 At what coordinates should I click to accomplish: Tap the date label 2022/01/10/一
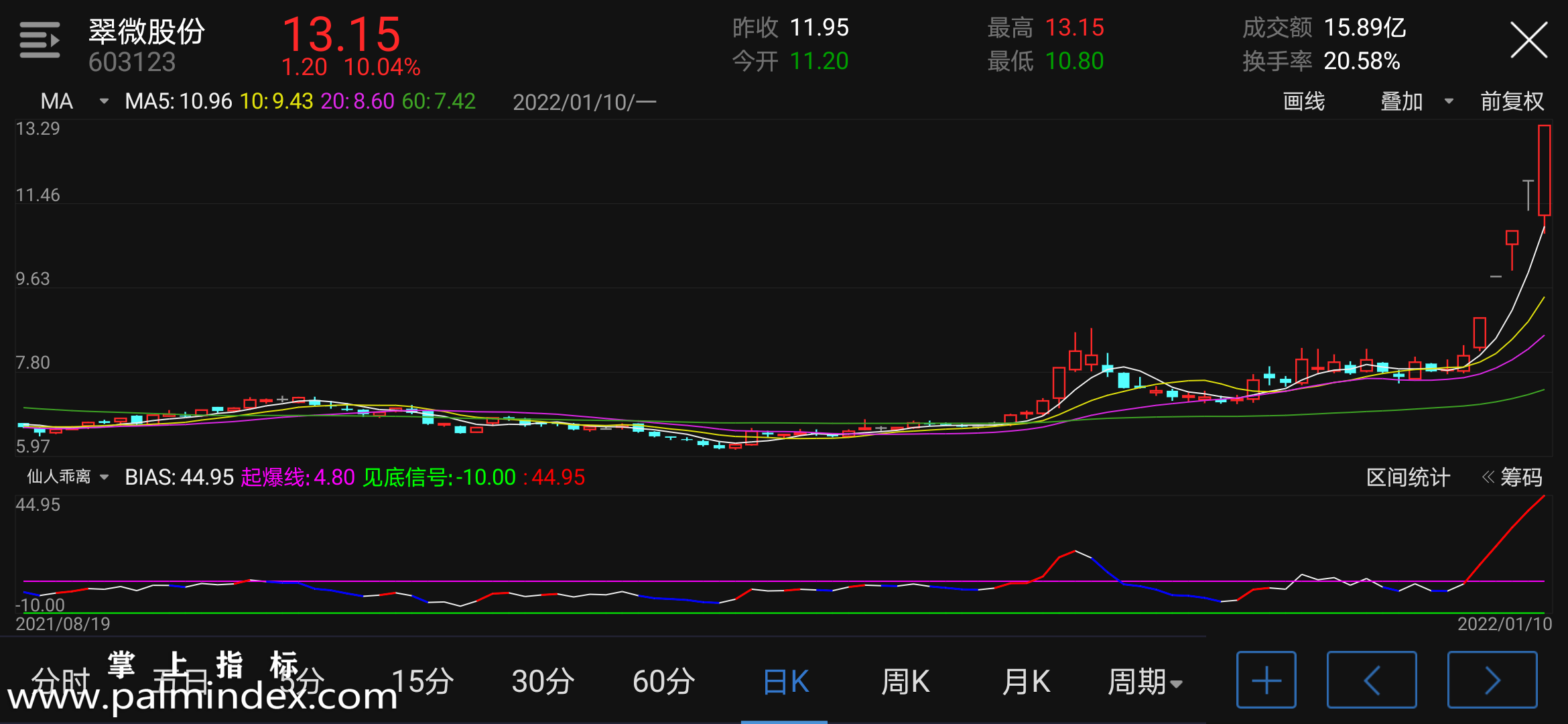(x=584, y=102)
